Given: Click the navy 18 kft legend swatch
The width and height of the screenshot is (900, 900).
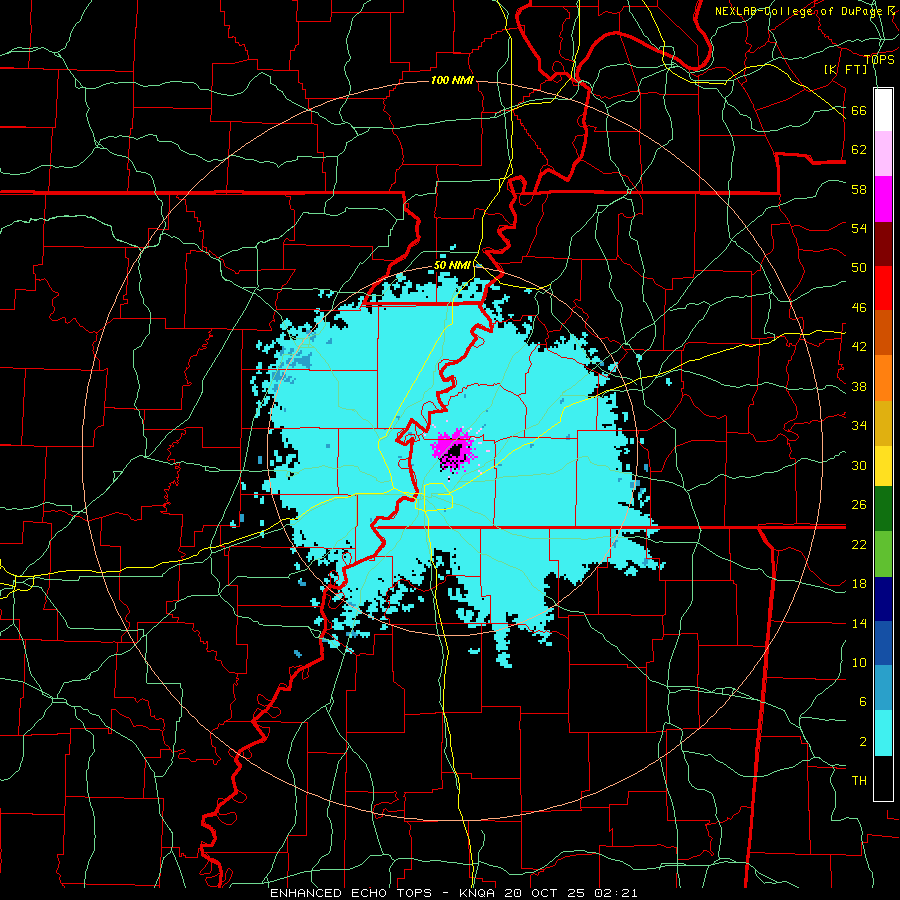Looking at the screenshot, I should tap(883, 599).
